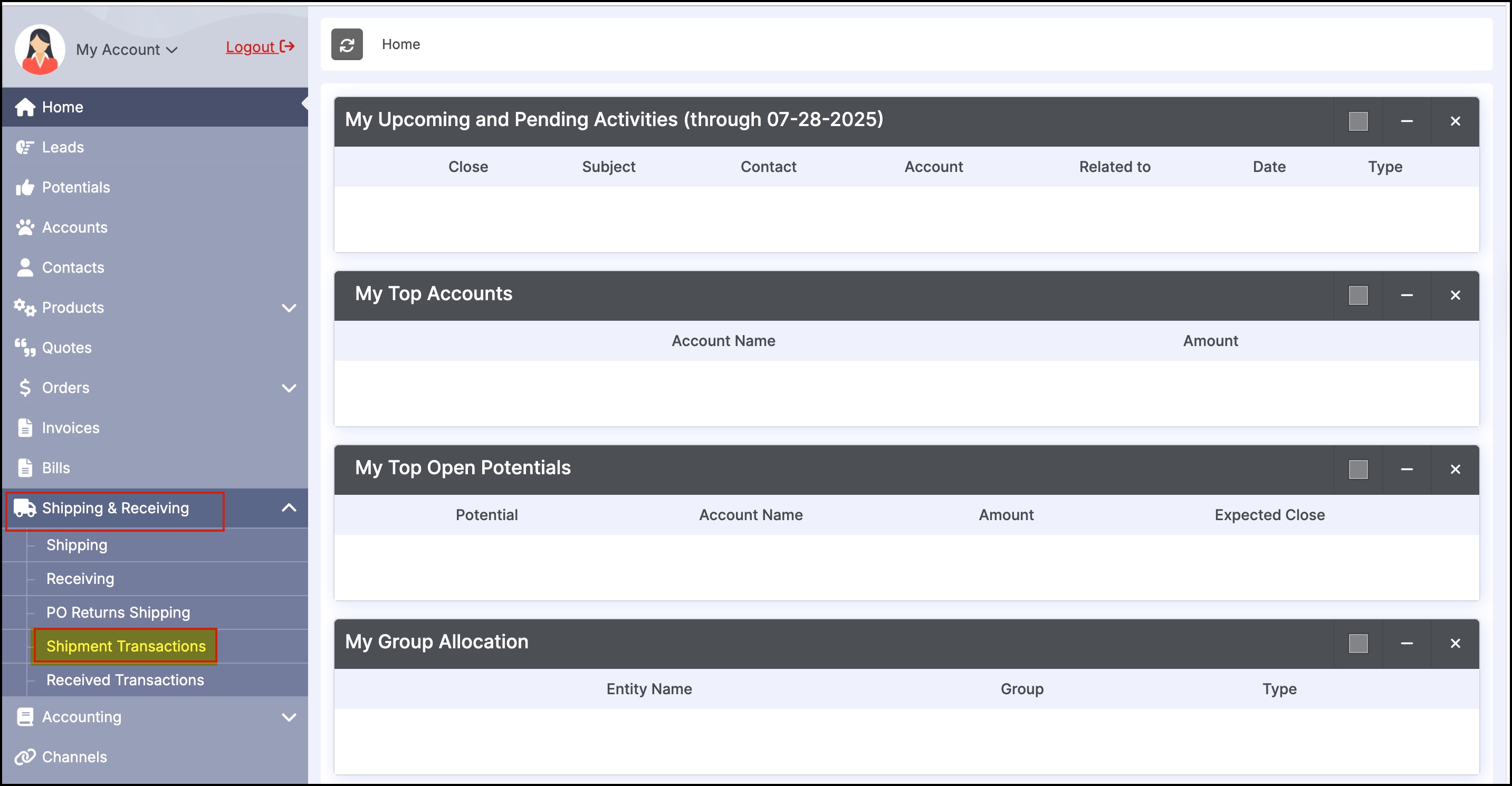Click Type header in My Group Allocation
Image resolution: width=1512 pixels, height=786 pixels.
coord(1279,689)
